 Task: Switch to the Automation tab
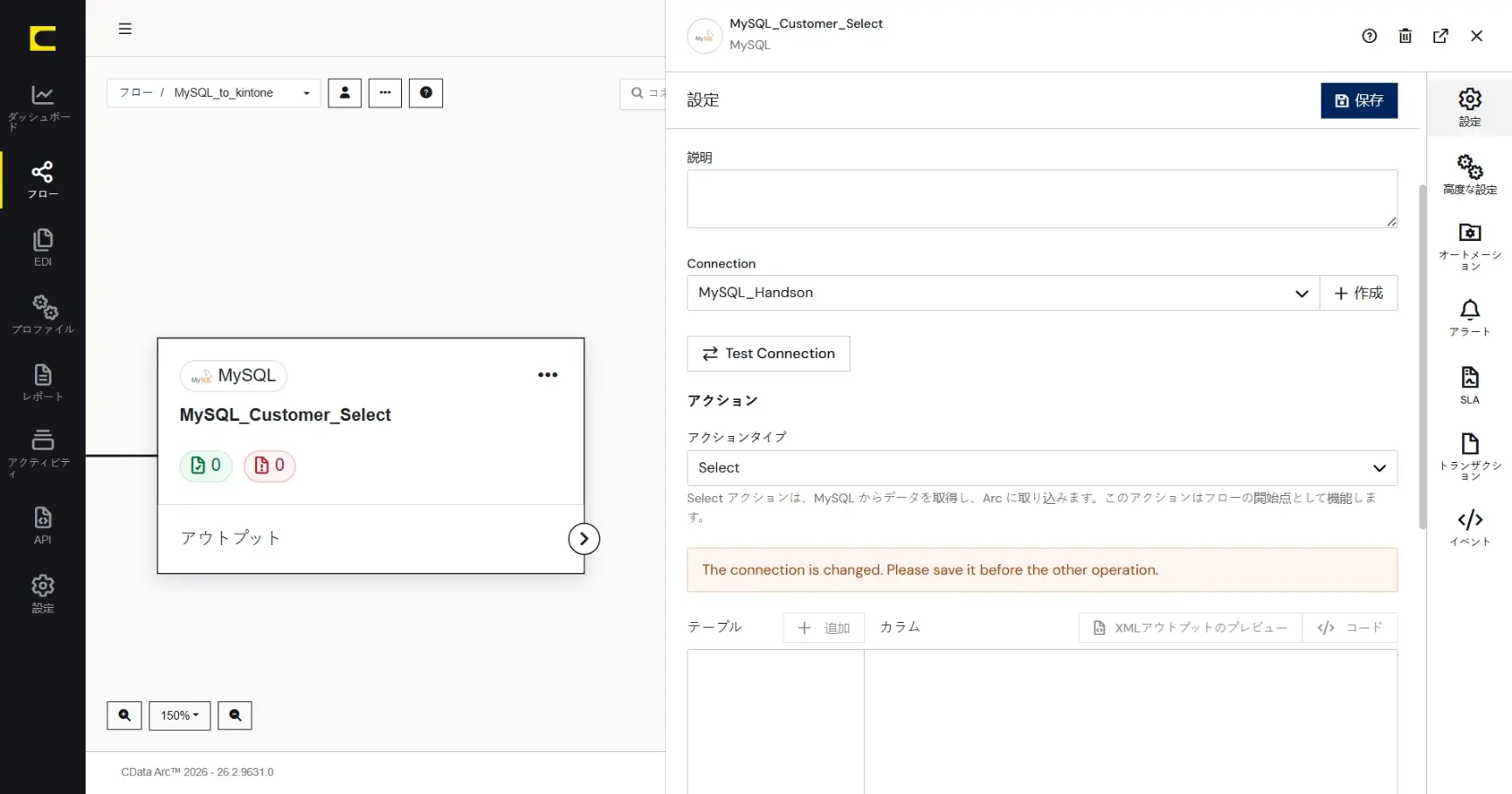click(1470, 246)
